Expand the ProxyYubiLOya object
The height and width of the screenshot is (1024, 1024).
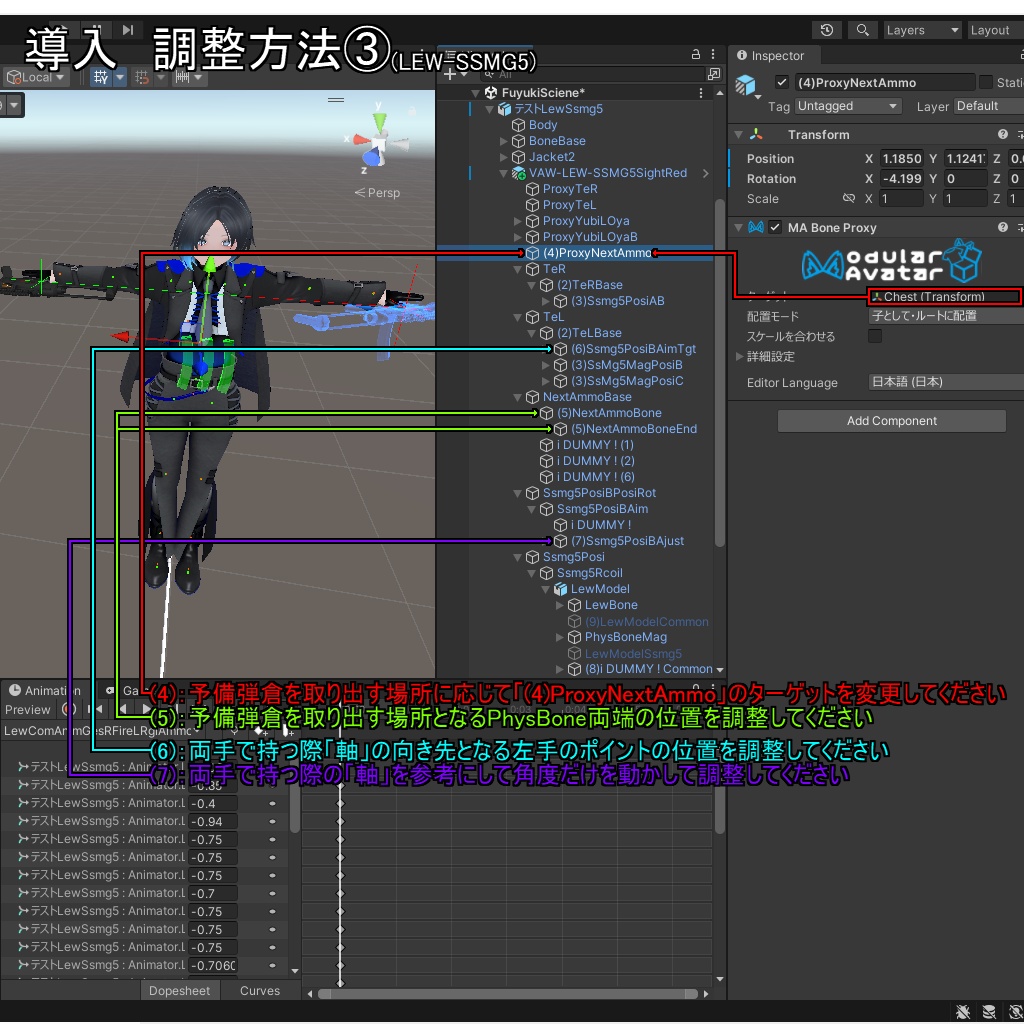(517, 221)
